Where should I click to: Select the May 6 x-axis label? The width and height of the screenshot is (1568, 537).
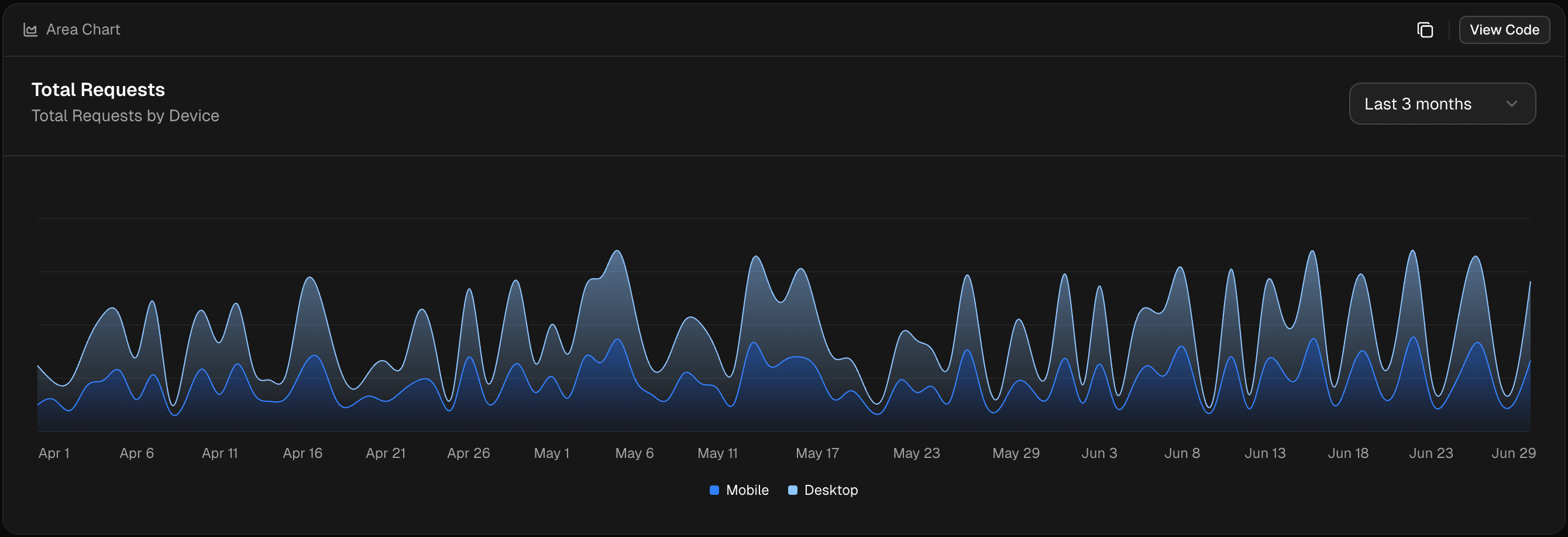tap(634, 453)
